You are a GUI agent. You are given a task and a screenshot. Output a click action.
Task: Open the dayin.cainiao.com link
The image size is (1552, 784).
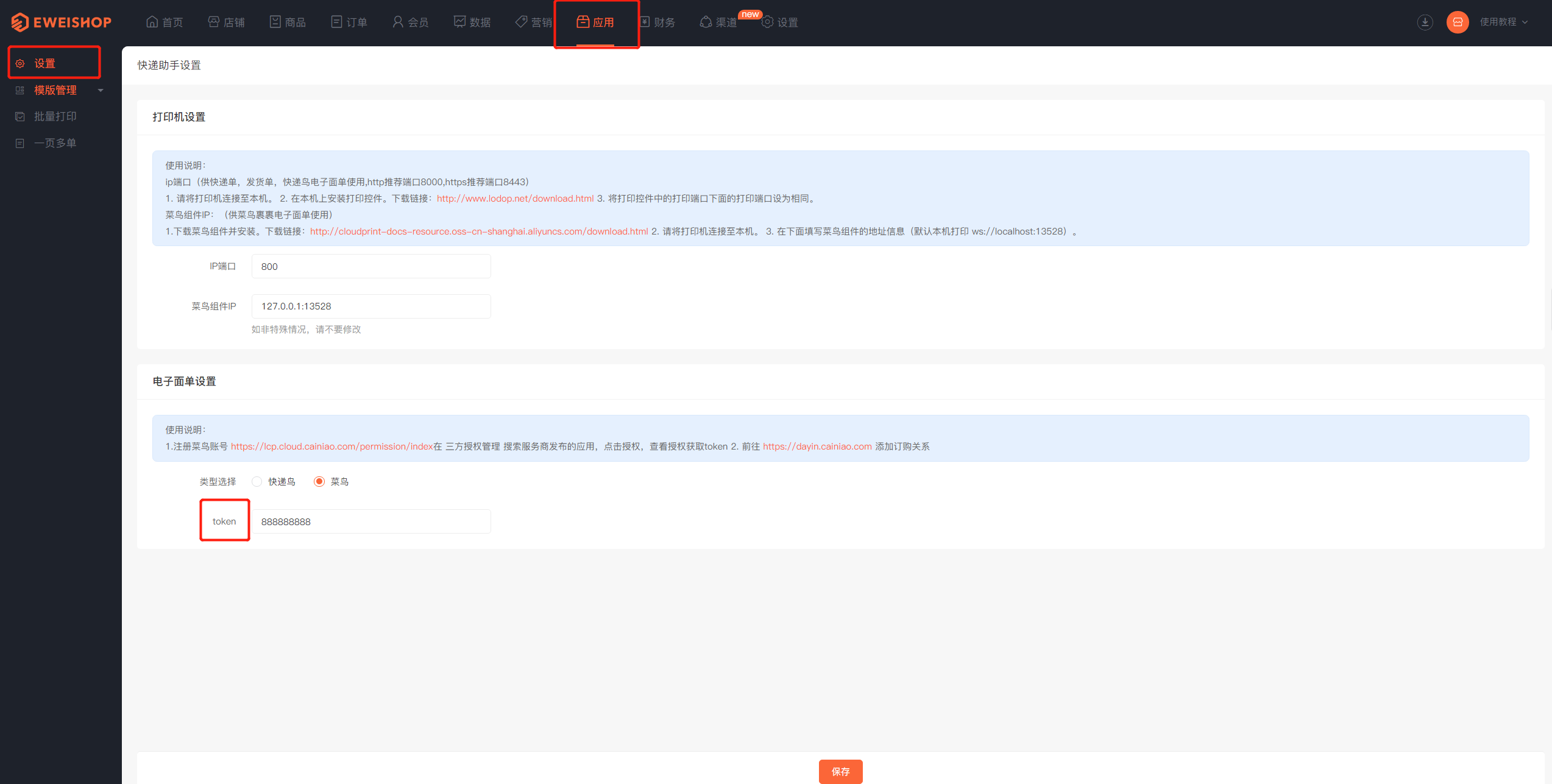(817, 447)
